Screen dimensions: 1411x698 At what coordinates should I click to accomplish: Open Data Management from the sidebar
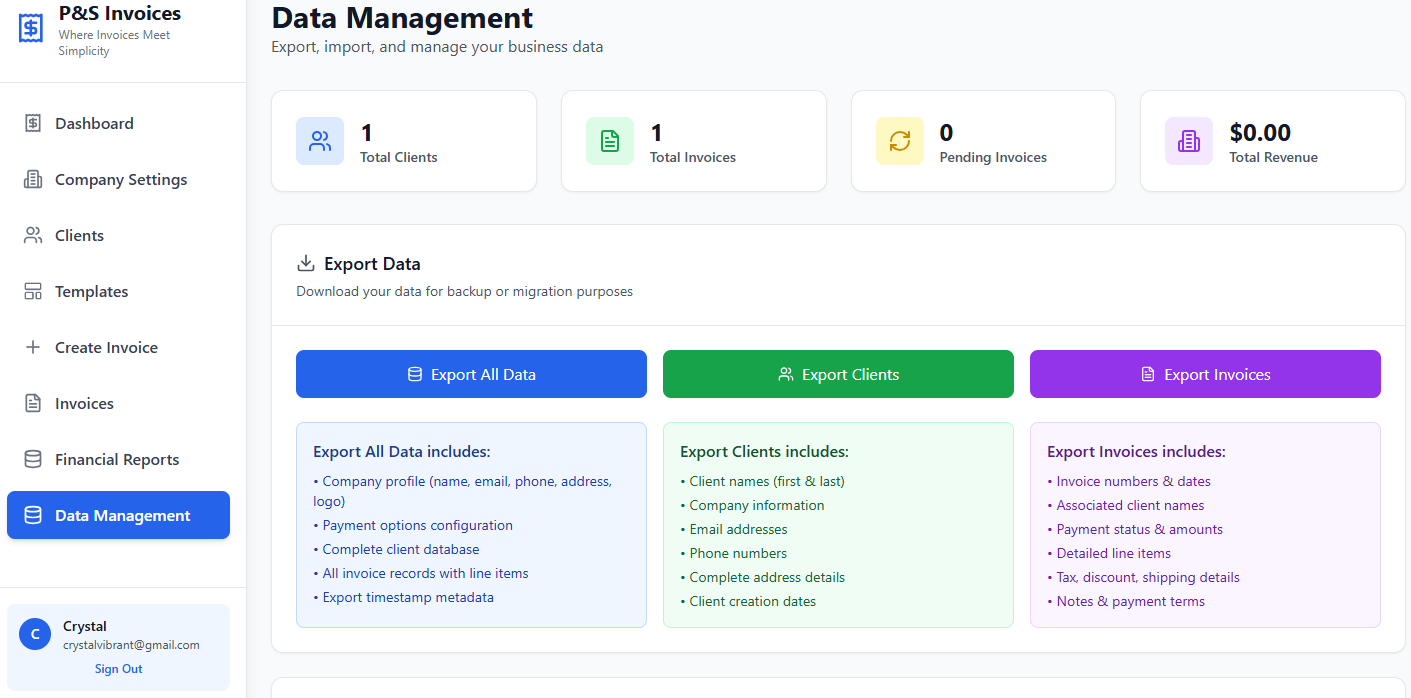(118, 515)
